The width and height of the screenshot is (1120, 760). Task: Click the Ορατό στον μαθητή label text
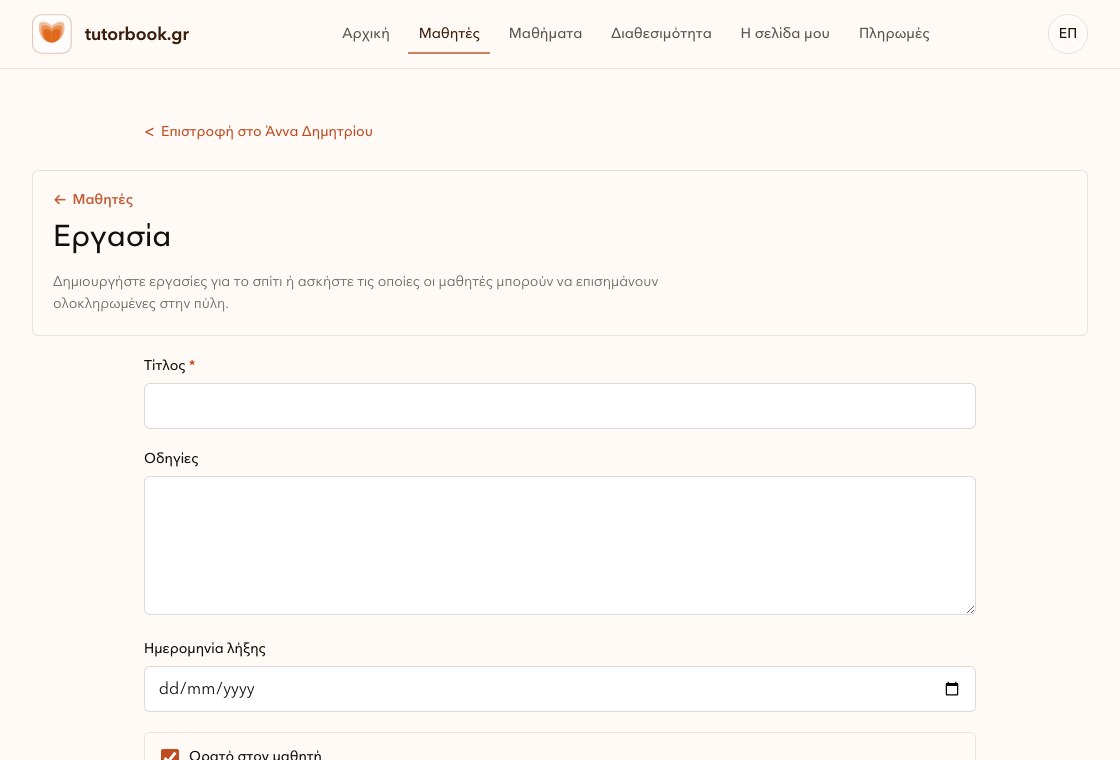point(255,754)
